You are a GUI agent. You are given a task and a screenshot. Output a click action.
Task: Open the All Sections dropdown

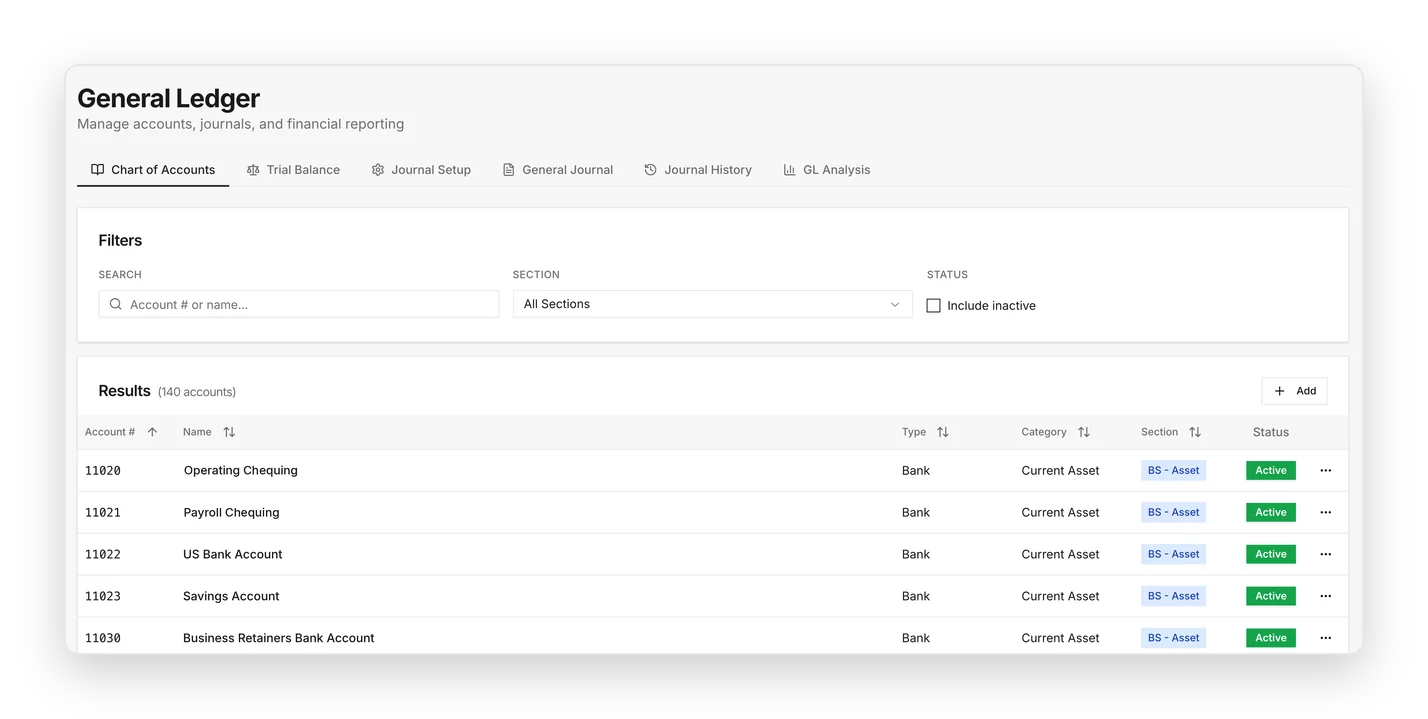coord(712,304)
